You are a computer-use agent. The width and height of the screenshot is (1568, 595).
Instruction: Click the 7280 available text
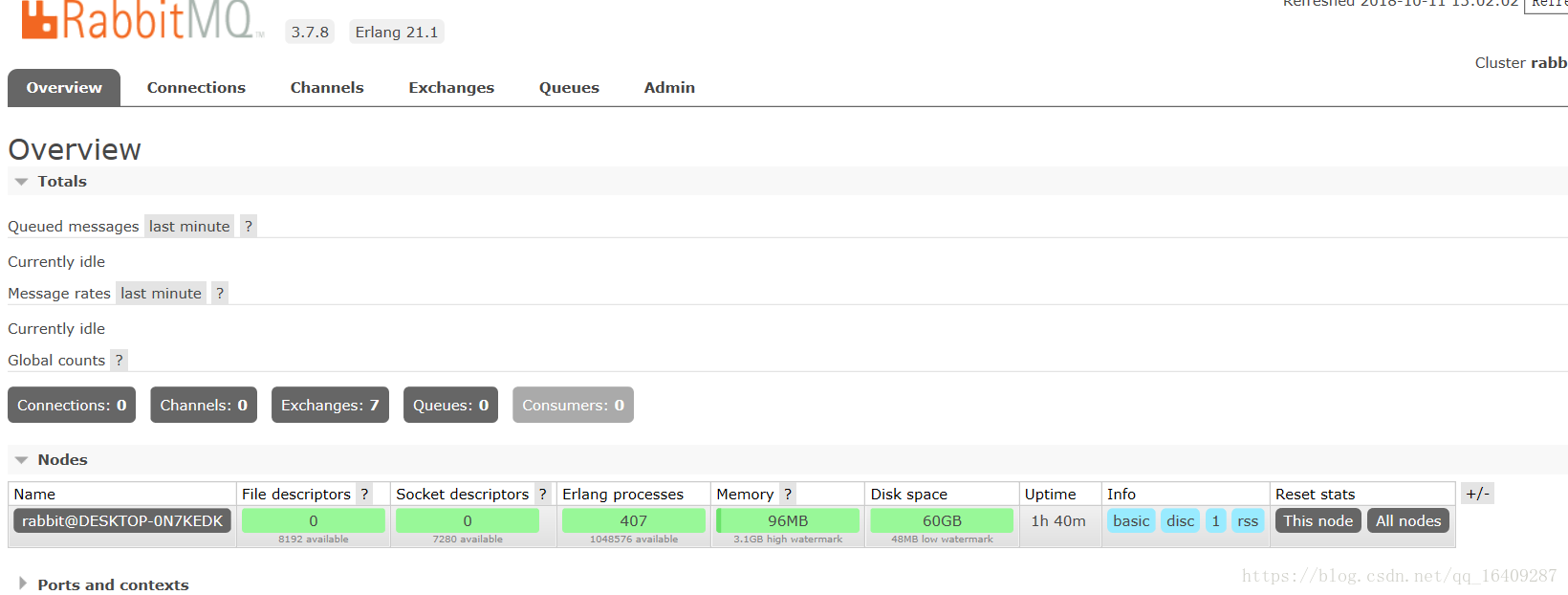[468, 540]
